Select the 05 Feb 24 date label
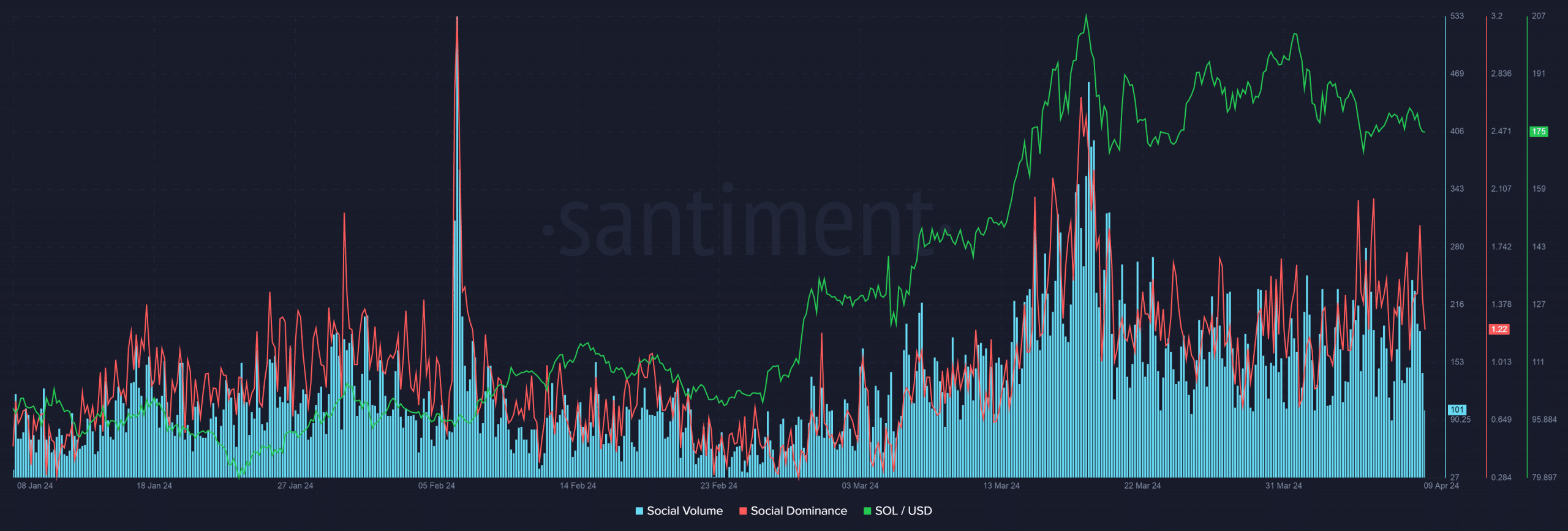 click(437, 486)
